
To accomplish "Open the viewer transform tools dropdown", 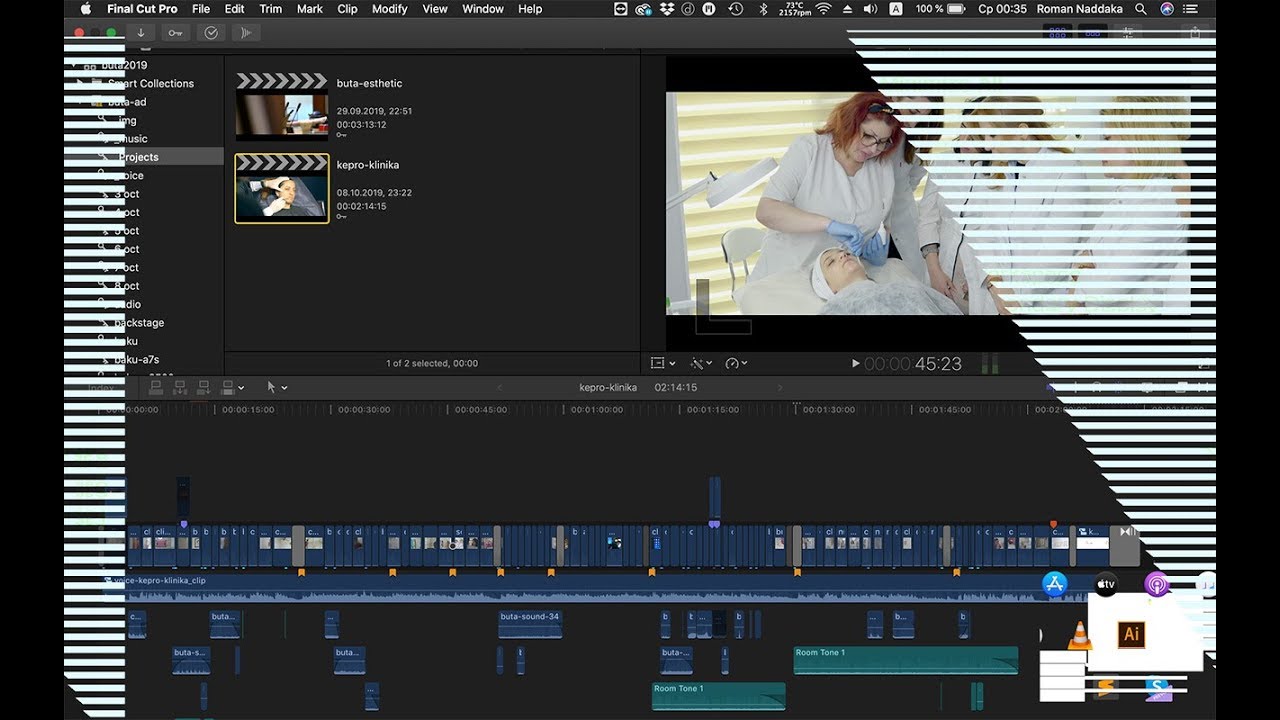I will [663, 364].
